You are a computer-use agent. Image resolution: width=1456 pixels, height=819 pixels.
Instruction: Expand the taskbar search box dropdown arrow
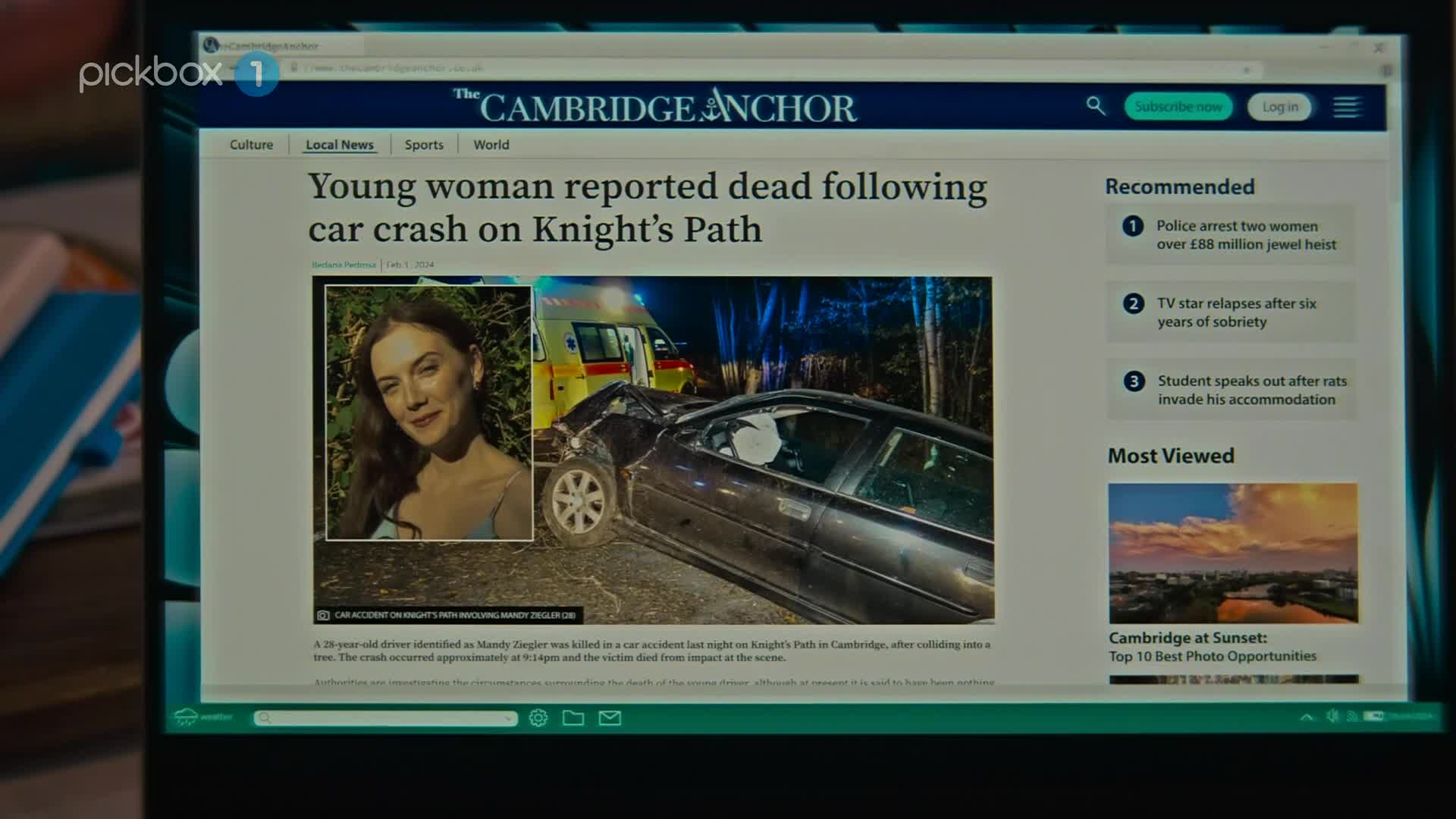pos(508,718)
